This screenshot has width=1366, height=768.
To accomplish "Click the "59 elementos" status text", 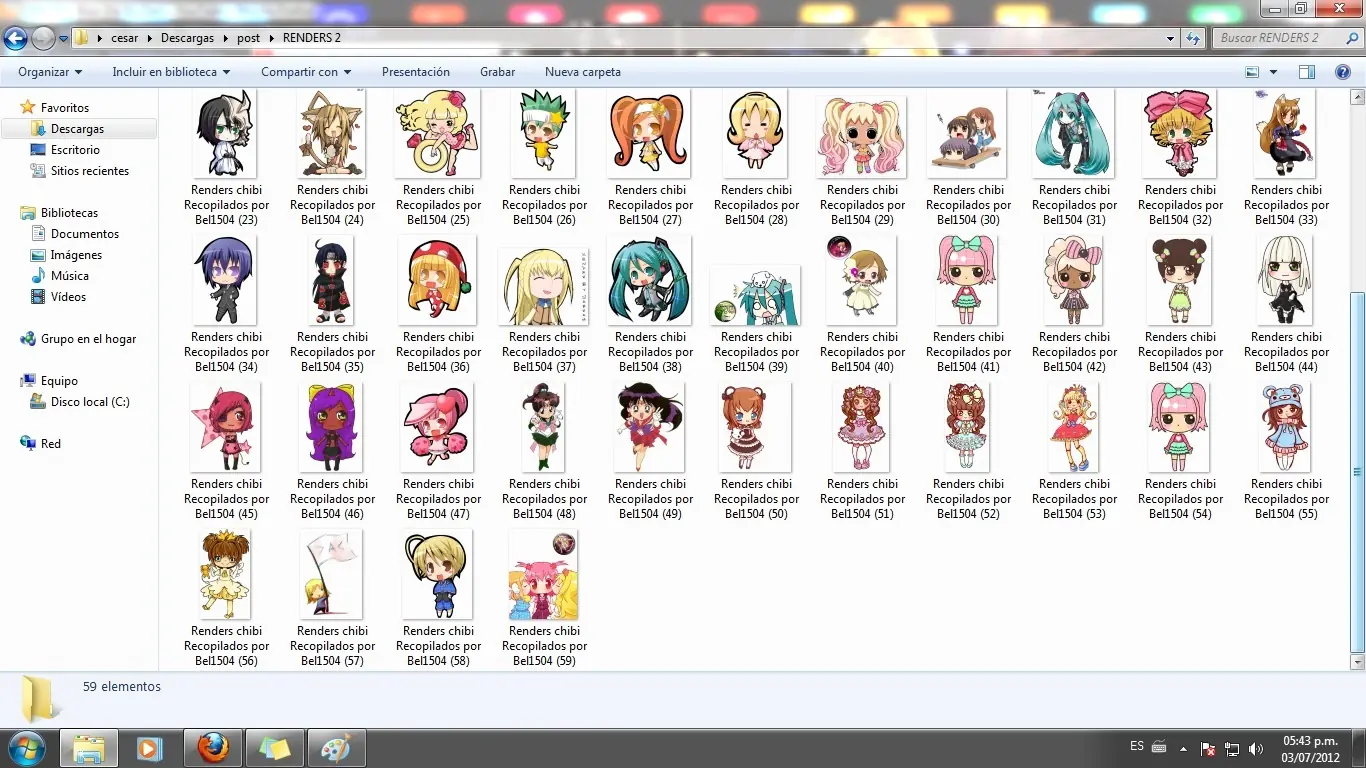I will click(122, 687).
